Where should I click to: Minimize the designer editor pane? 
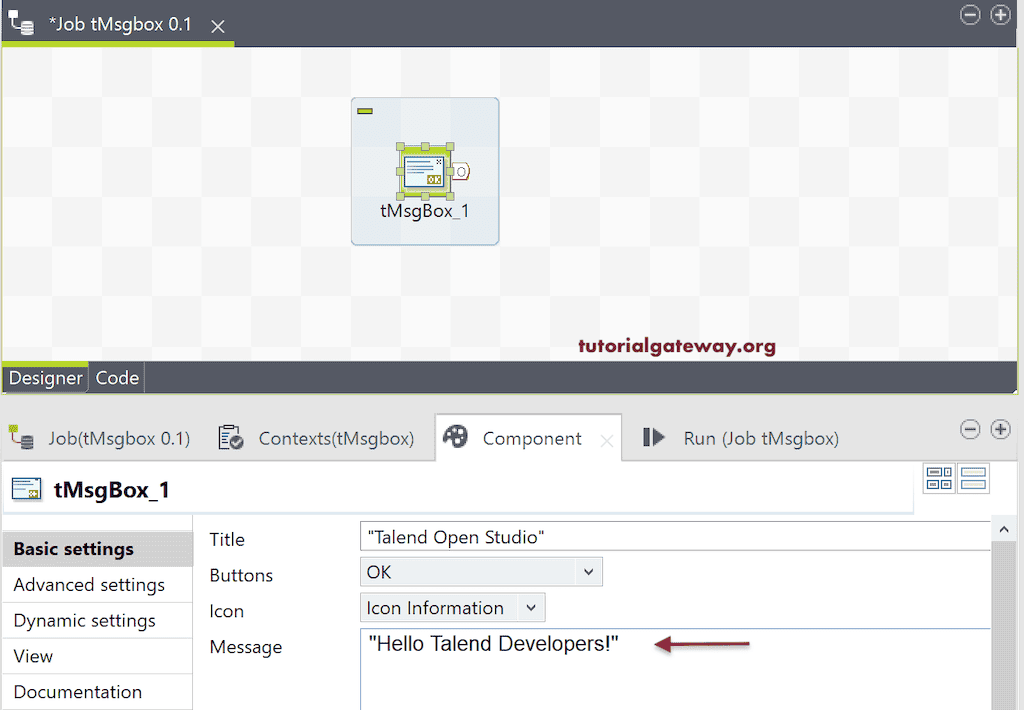pyautogui.click(x=970, y=14)
